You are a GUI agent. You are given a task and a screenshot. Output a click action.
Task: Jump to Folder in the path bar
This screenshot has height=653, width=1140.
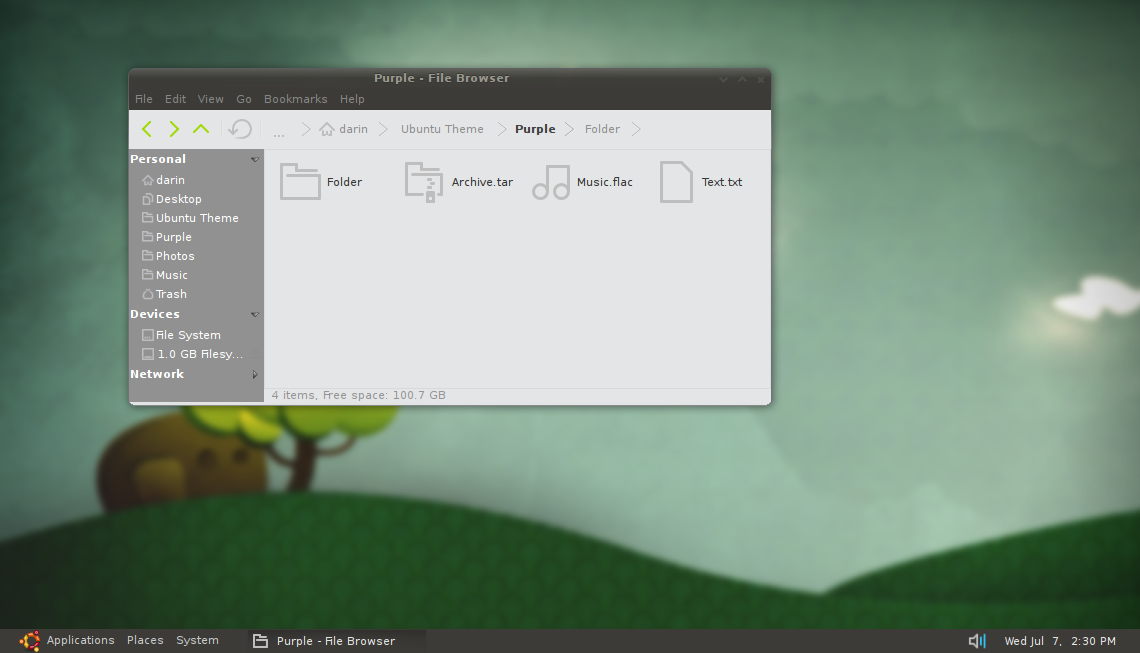tap(602, 129)
